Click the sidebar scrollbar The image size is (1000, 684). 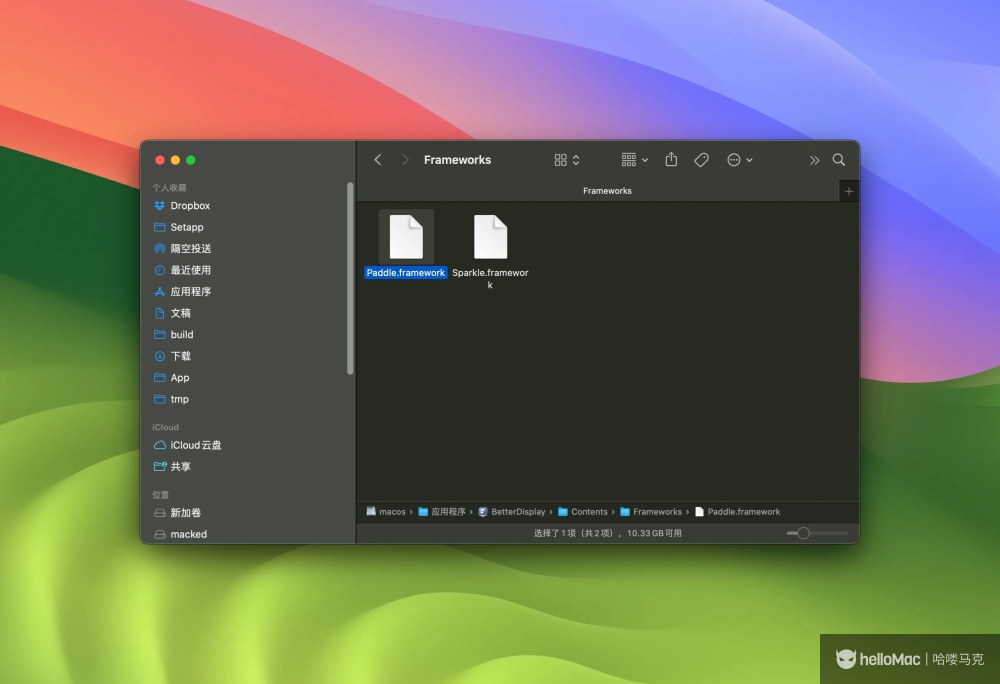[x=350, y=278]
